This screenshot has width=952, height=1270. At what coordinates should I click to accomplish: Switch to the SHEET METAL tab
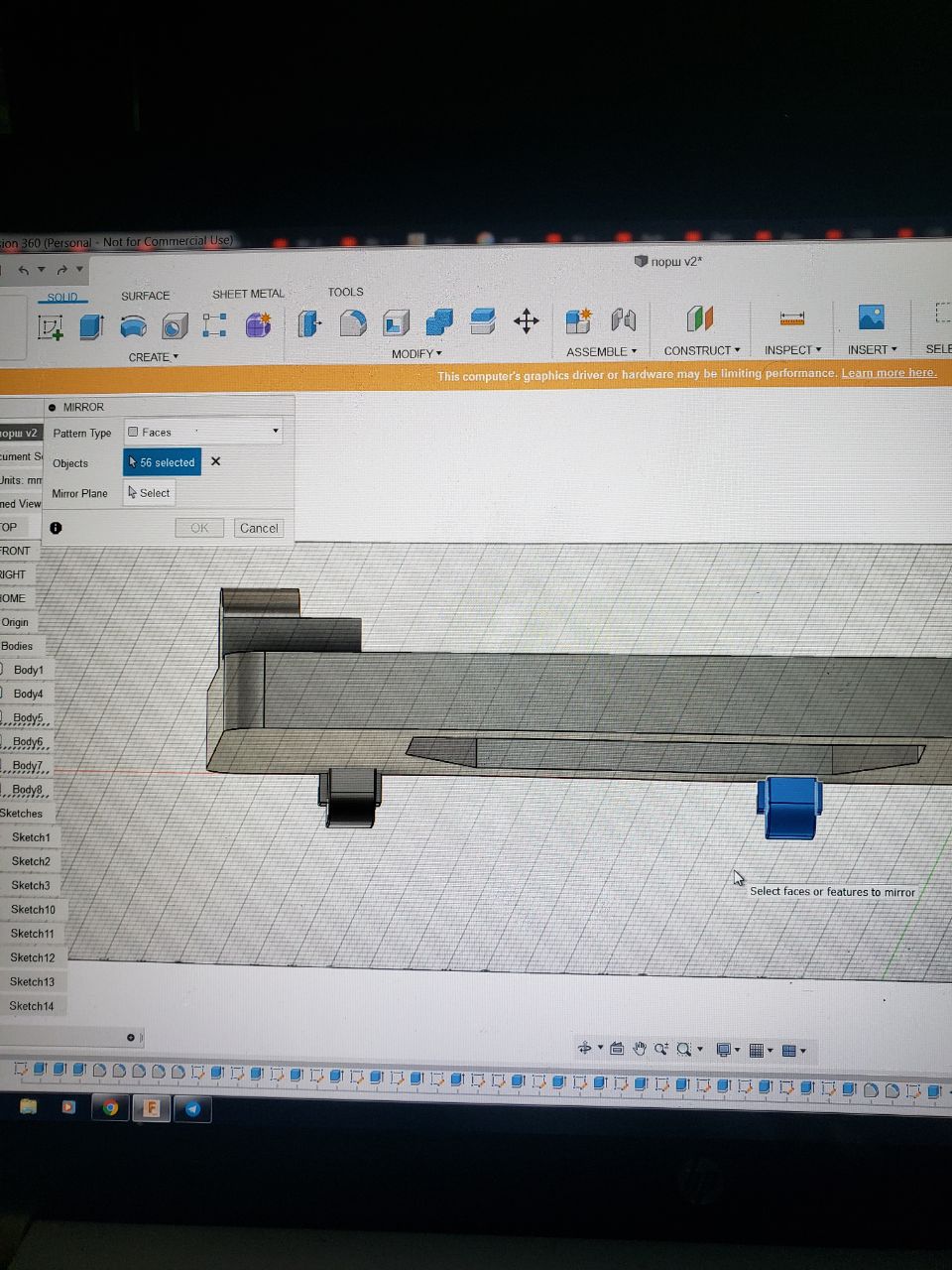point(248,294)
